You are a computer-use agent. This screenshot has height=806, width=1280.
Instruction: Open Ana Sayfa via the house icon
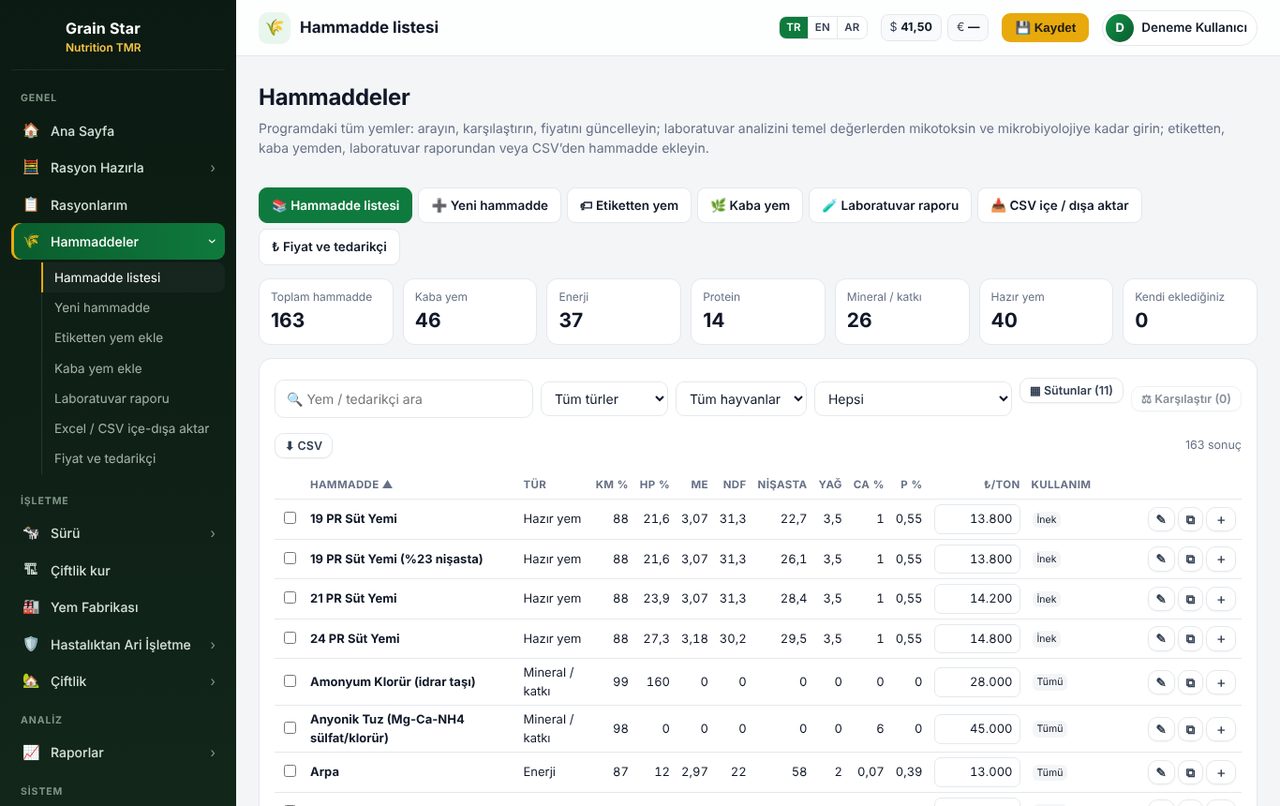[x=31, y=131]
